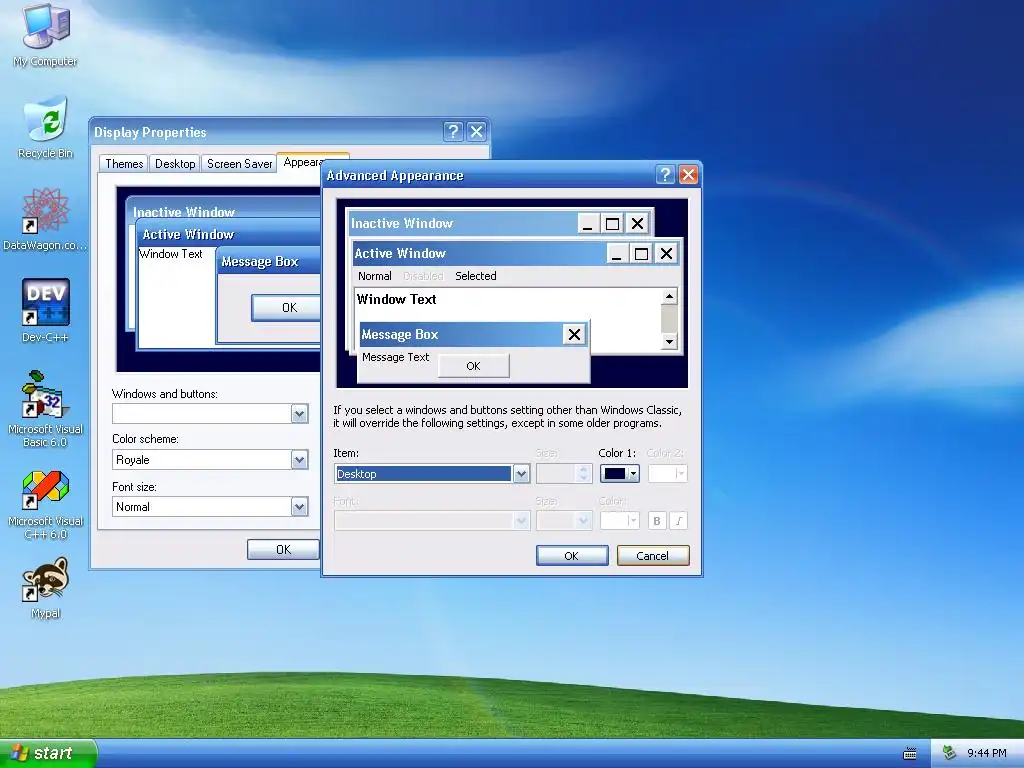This screenshot has height=768, width=1024.
Task: Click OK in Display Properties window
Action: pos(283,549)
